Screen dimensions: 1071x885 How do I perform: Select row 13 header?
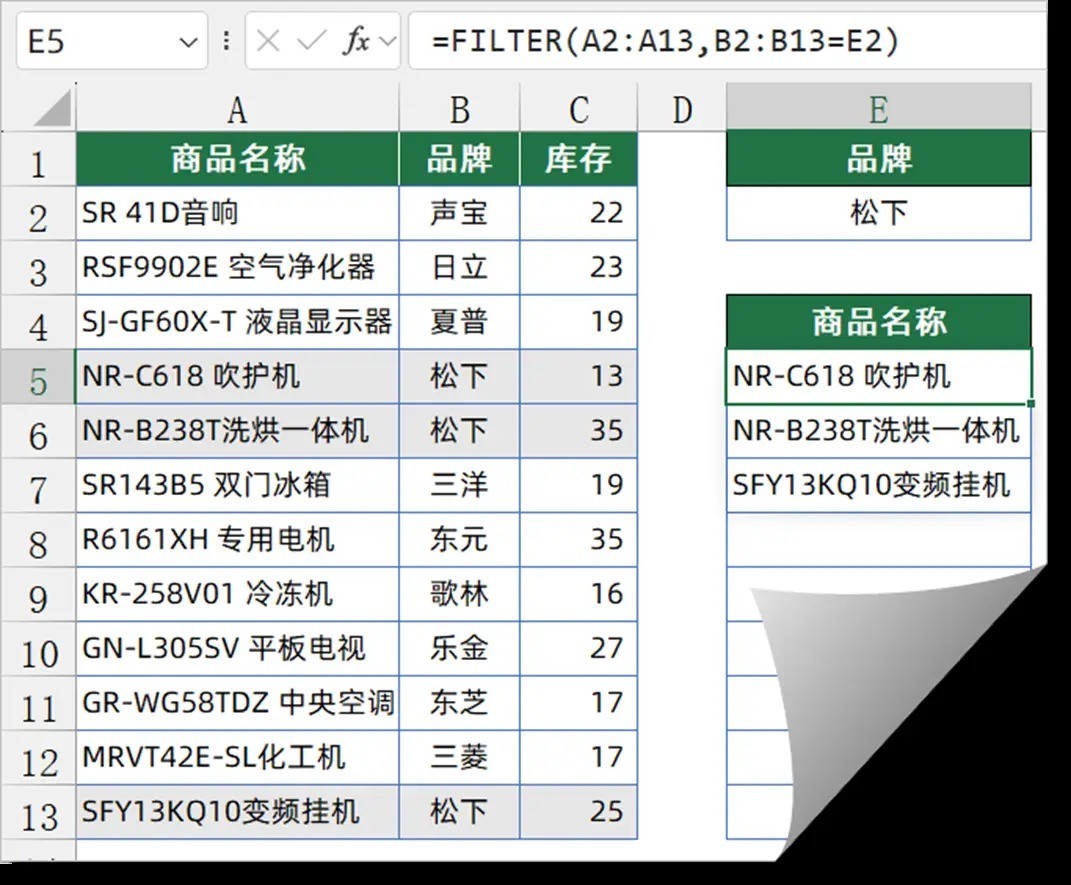point(38,813)
